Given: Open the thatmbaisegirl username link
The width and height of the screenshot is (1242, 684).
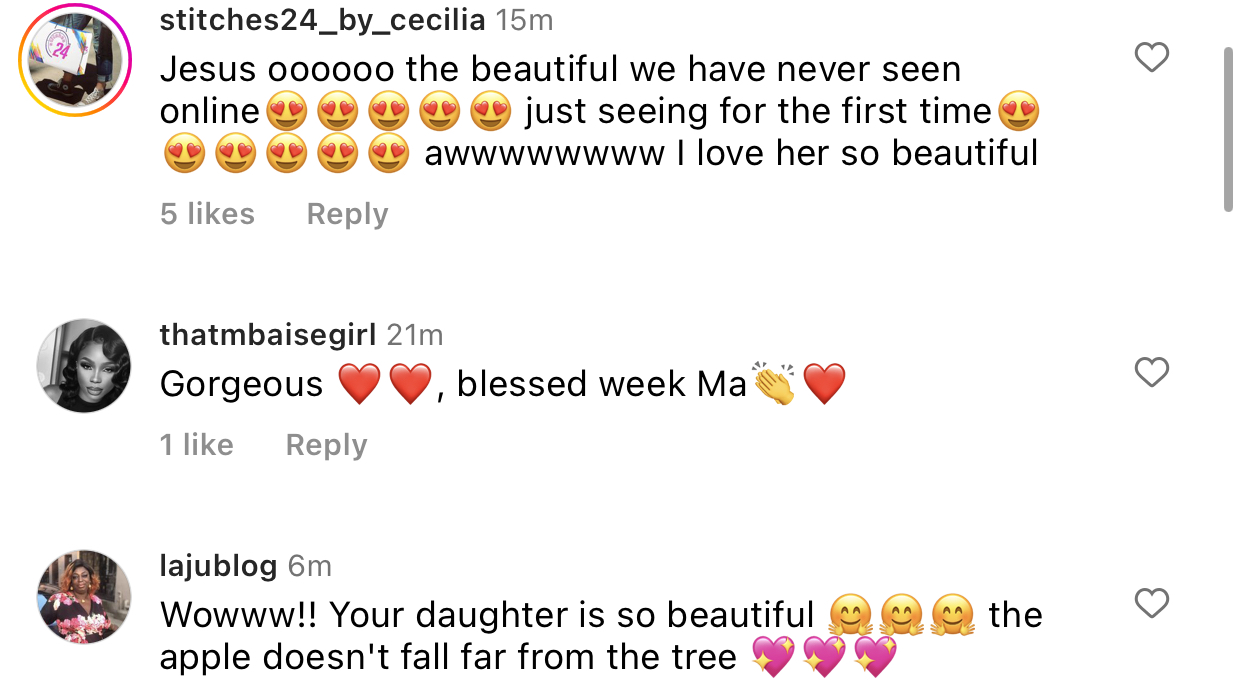Looking at the screenshot, I should [x=268, y=335].
